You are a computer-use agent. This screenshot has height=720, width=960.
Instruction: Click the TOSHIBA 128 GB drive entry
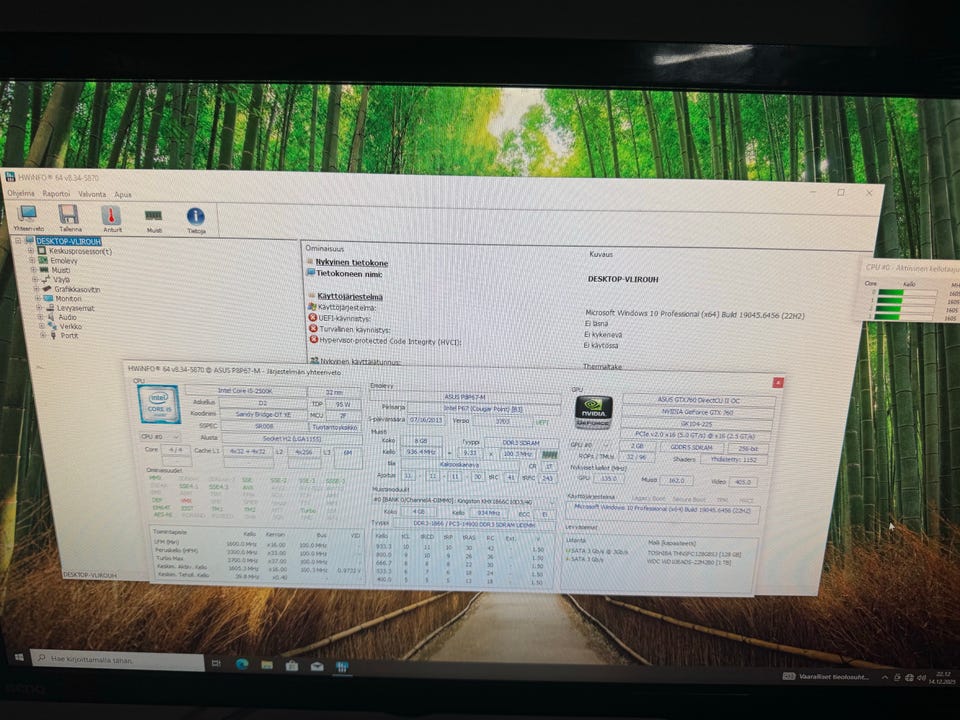point(694,554)
